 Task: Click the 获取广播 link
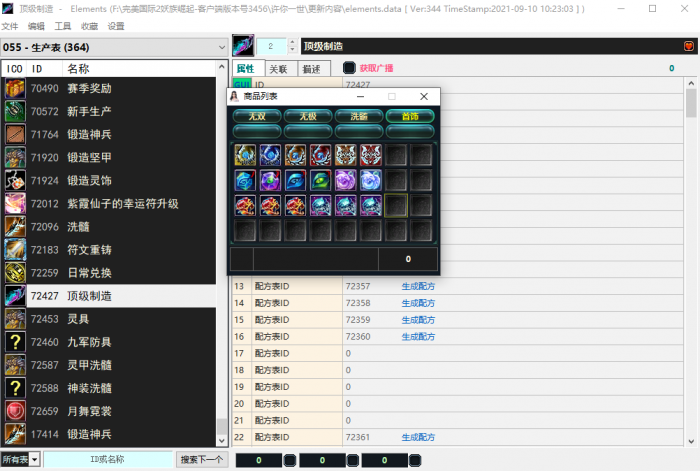pyautogui.click(x=376, y=68)
